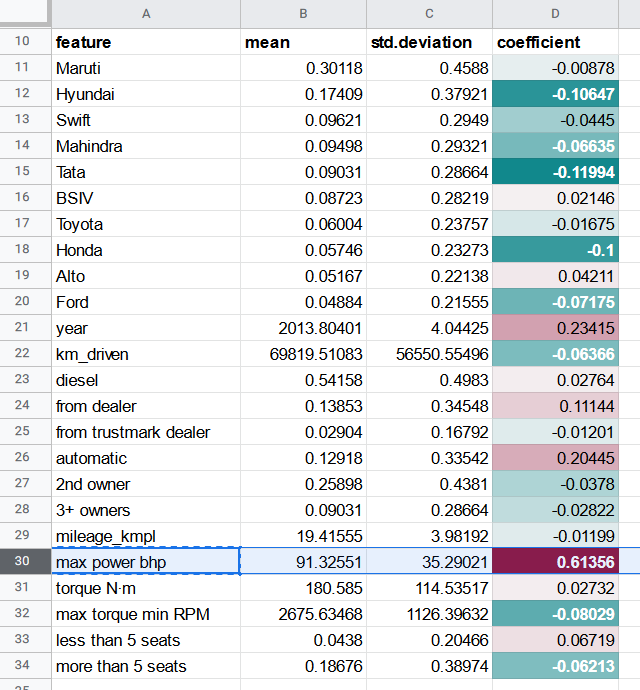Click the std deviation 56550.55496
The height and width of the screenshot is (690, 640).
(x=429, y=354)
